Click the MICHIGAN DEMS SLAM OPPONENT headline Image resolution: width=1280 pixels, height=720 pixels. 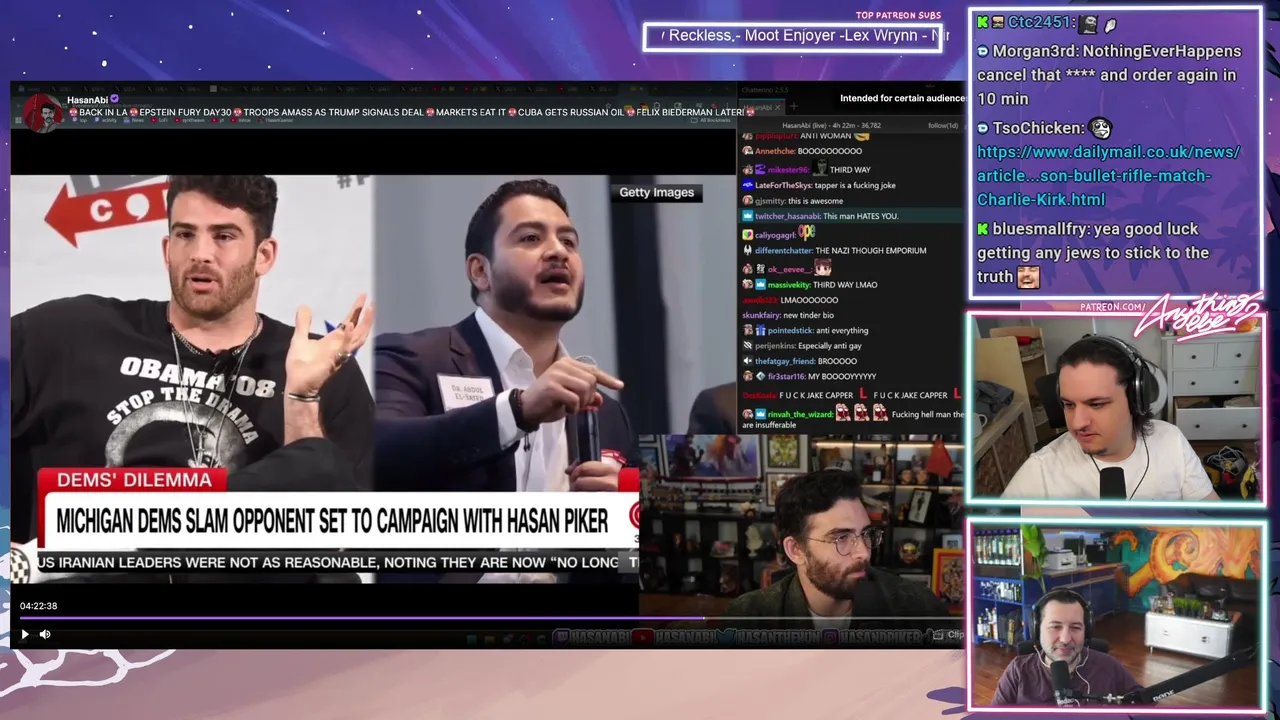tap(332, 521)
